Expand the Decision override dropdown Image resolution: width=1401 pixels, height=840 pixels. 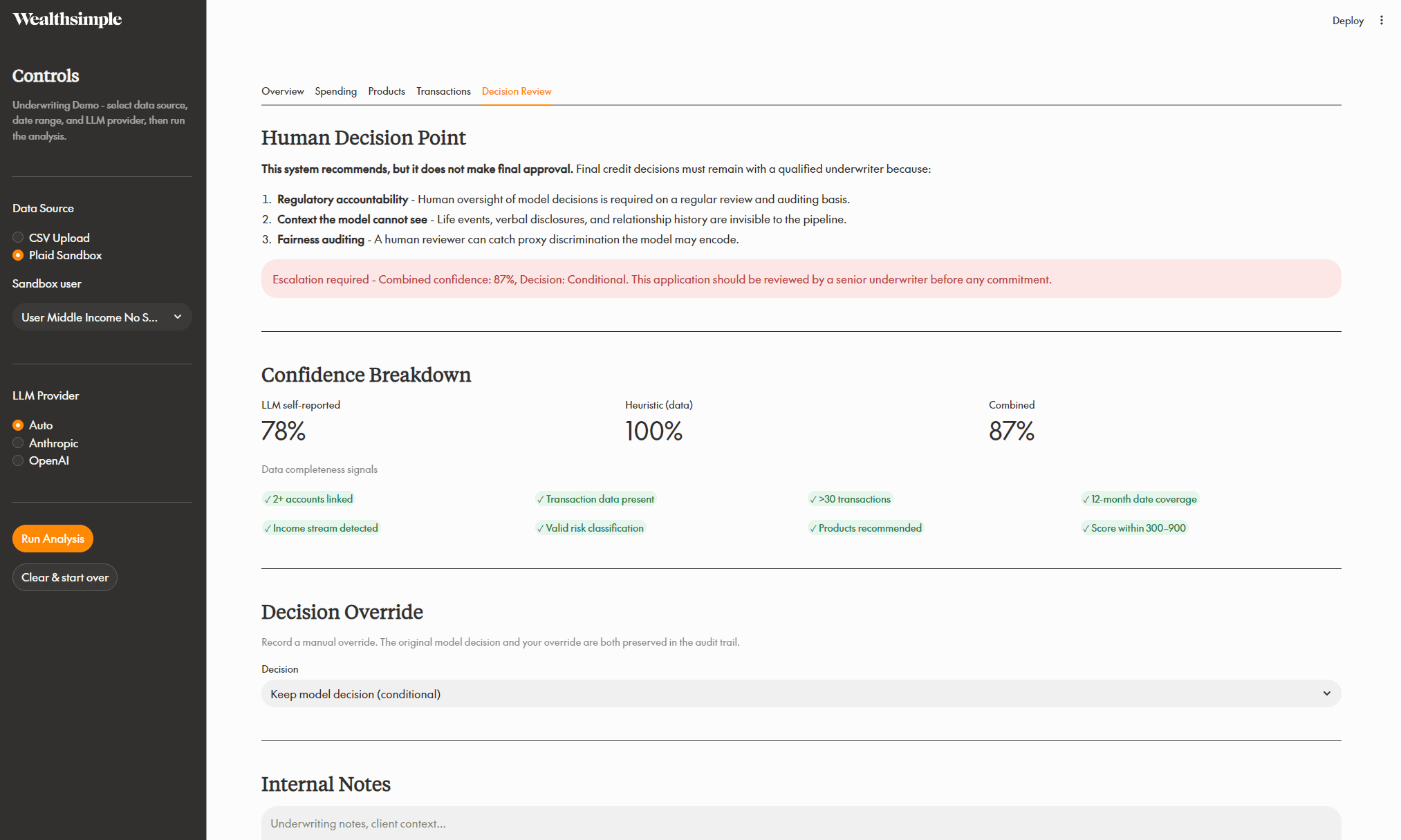[801, 693]
